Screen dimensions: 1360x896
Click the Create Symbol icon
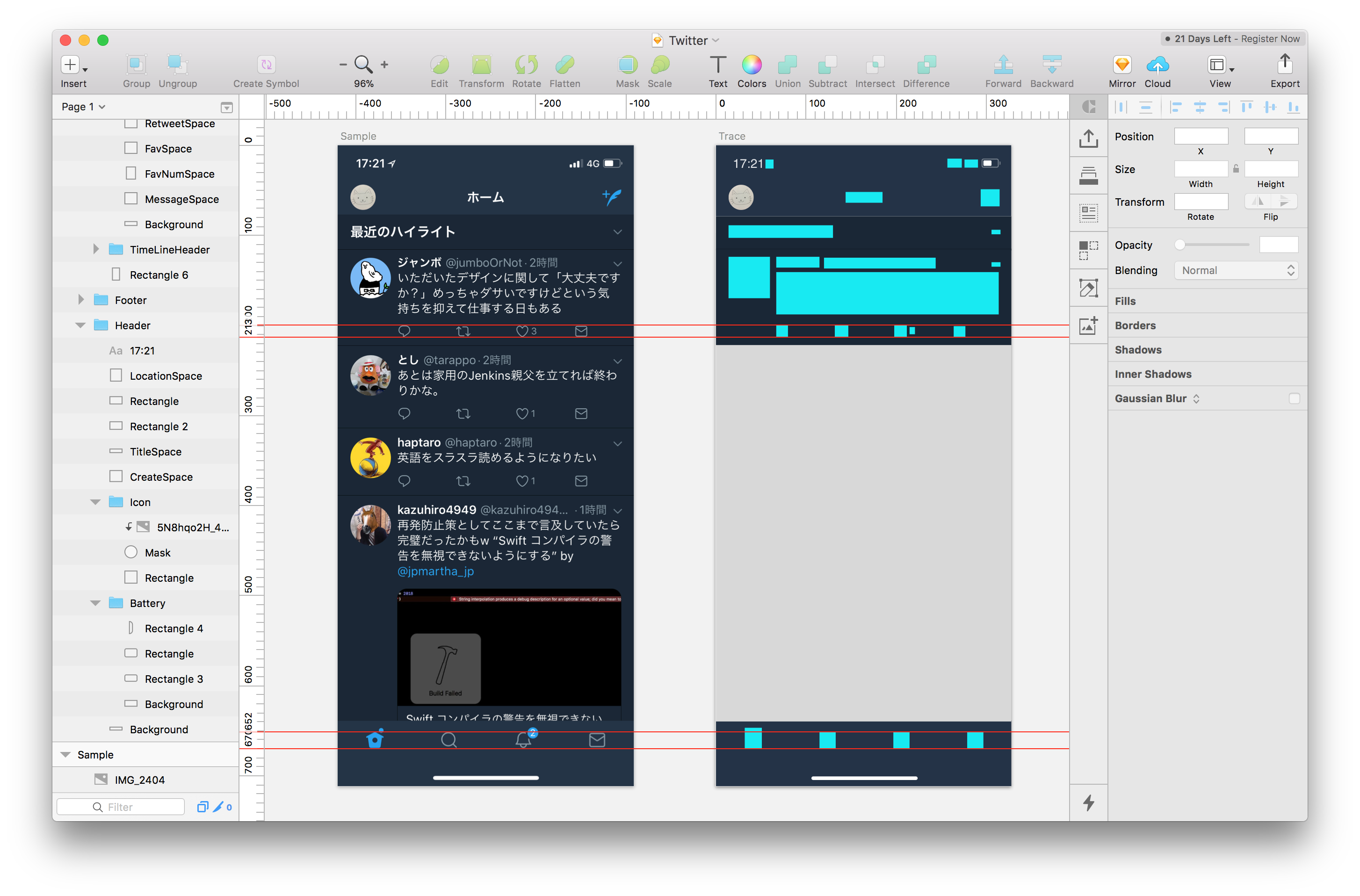(x=266, y=65)
